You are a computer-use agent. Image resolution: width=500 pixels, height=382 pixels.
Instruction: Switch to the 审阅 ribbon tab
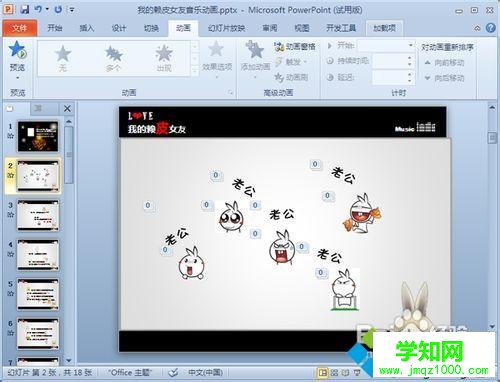click(x=270, y=28)
